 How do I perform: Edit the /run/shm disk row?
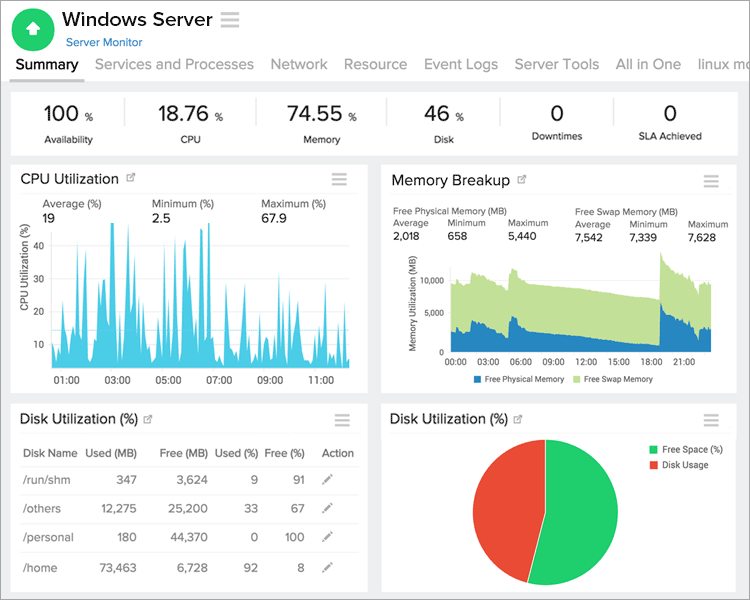point(327,480)
